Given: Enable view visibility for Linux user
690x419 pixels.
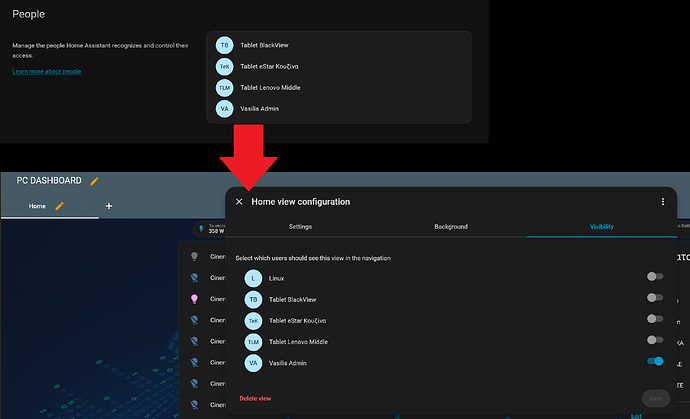Looking at the screenshot, I should pos(655,276).
